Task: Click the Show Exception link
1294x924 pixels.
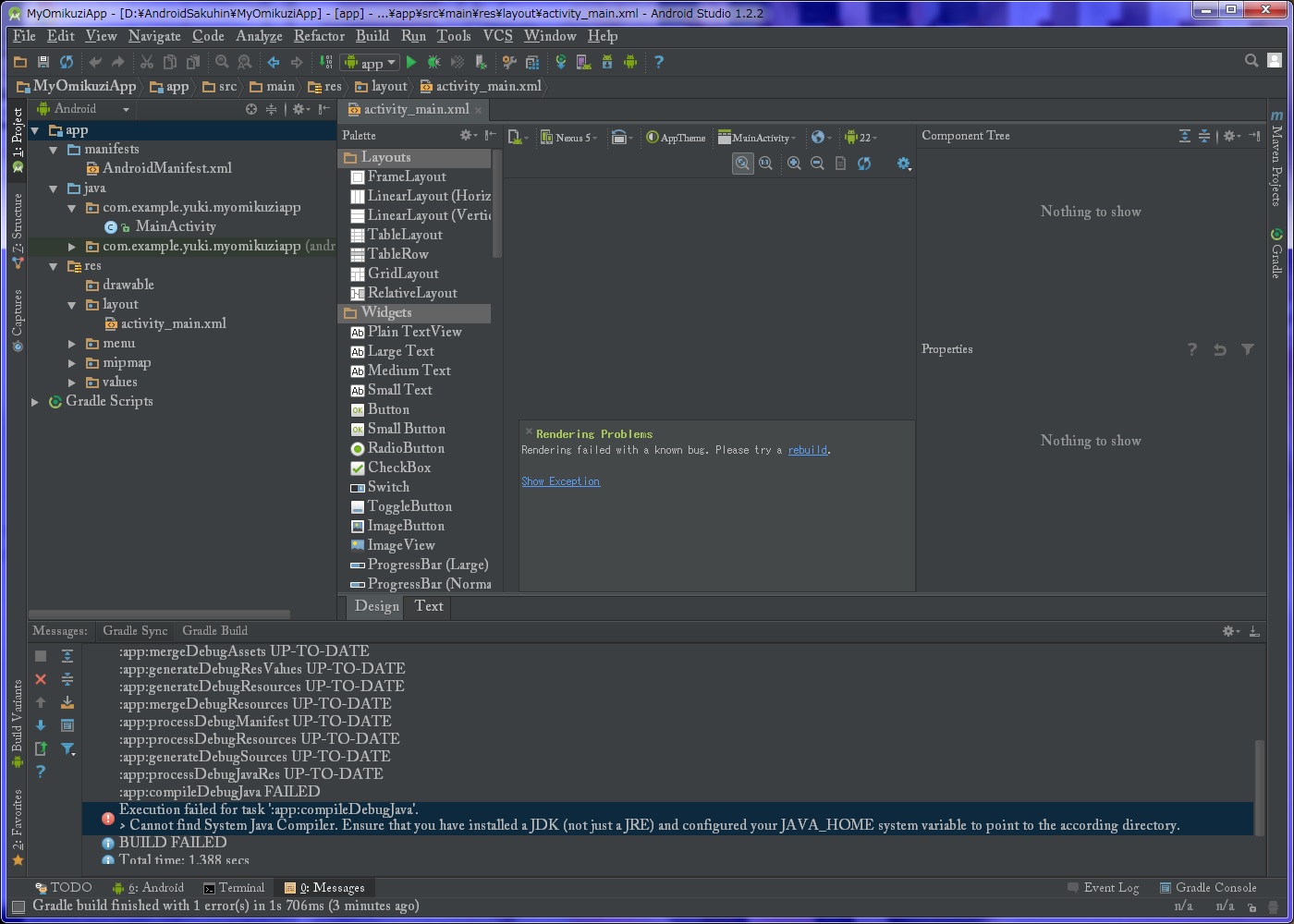Action: [x=560, y=481]
